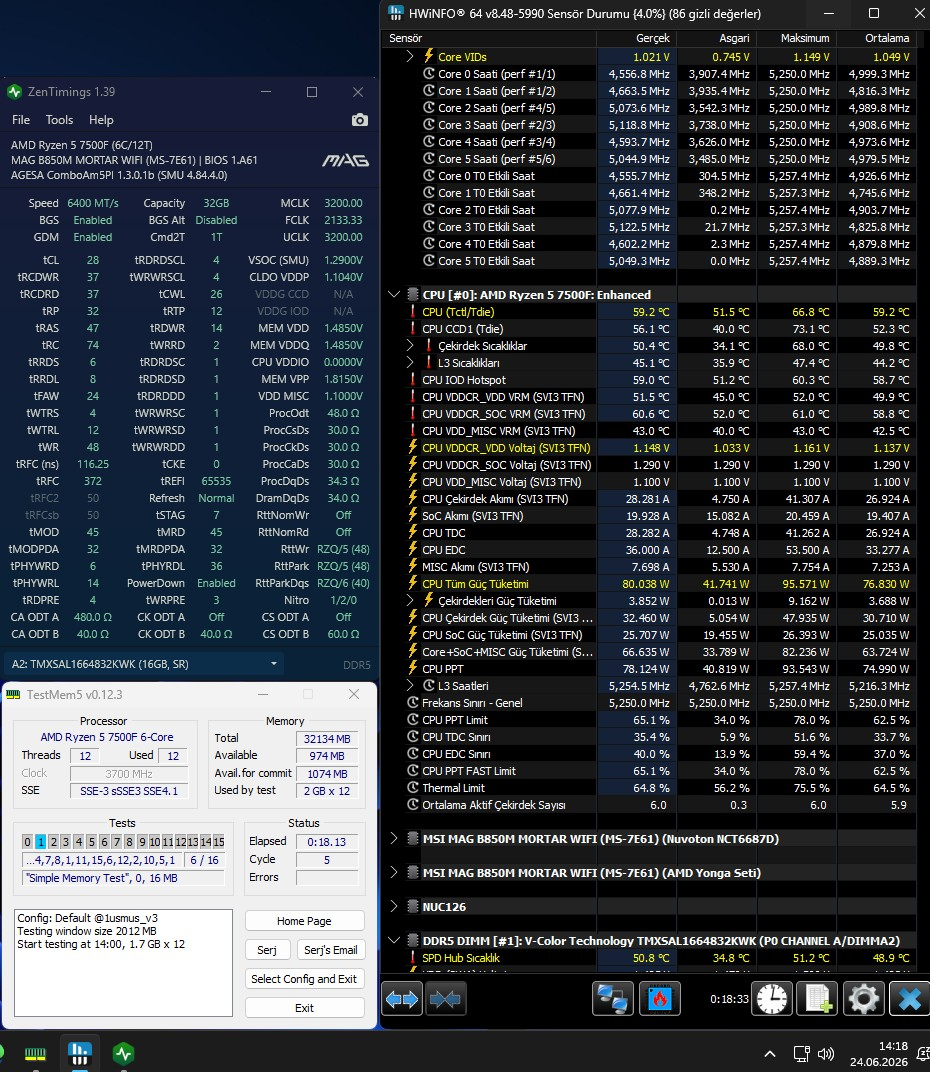Click the Serj button

coord(267,950)
